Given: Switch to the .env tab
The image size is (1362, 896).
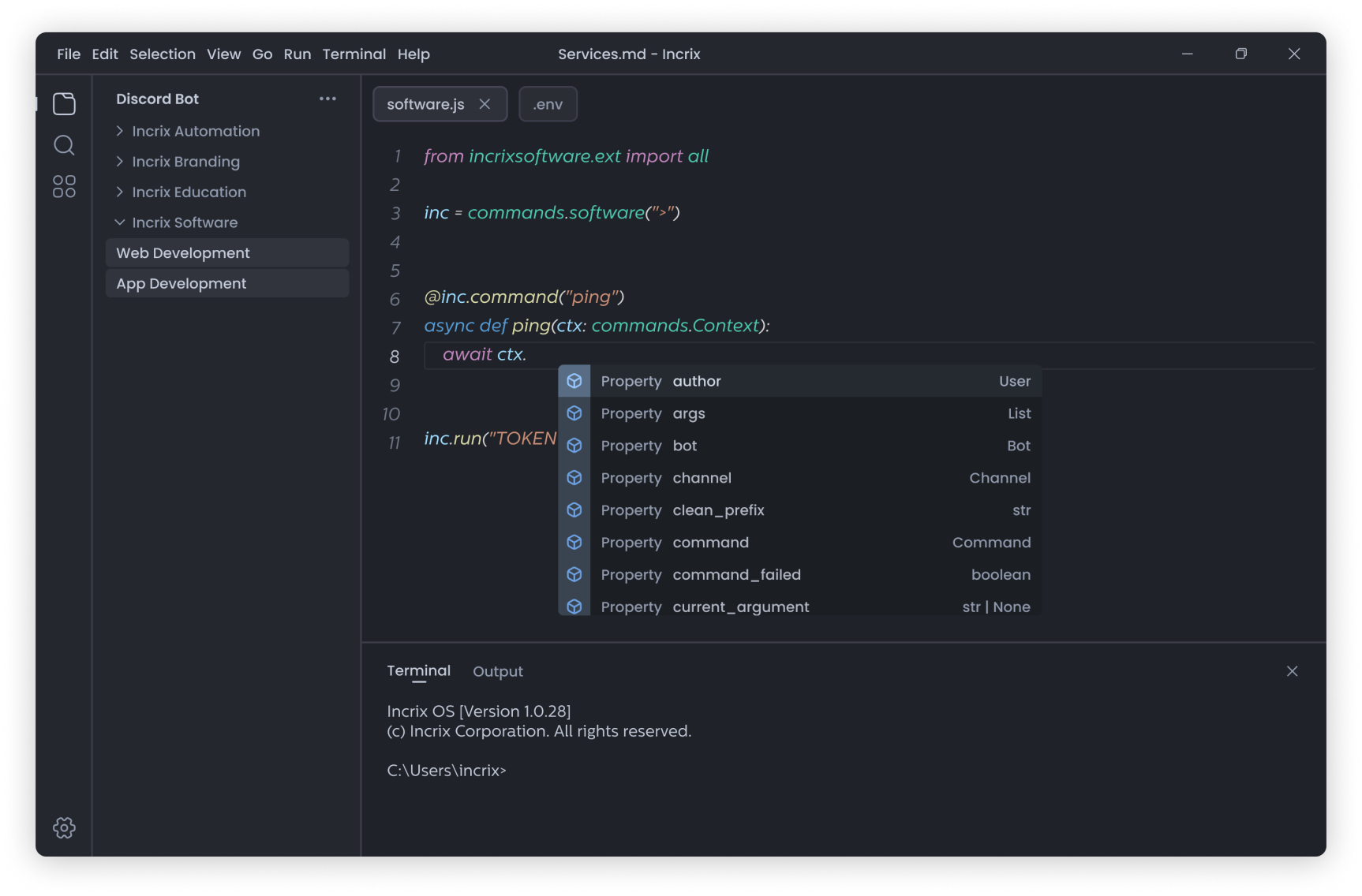Looking at the screenshot, I should pyautogui.click(x=548, y=104).
